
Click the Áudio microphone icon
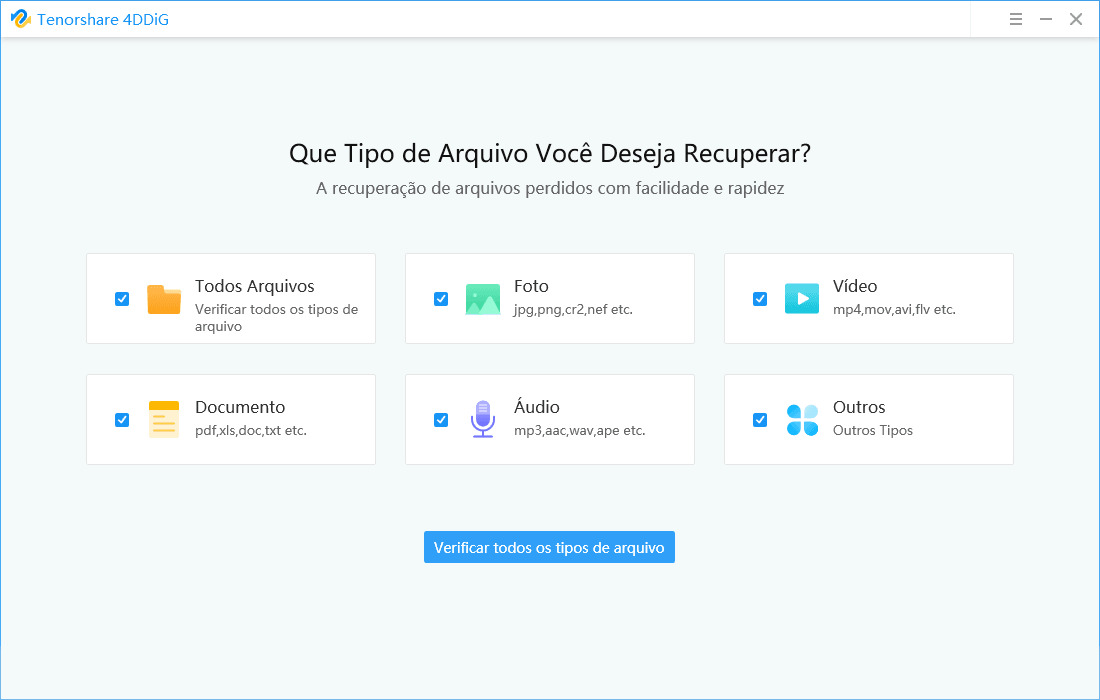point(483,419)
